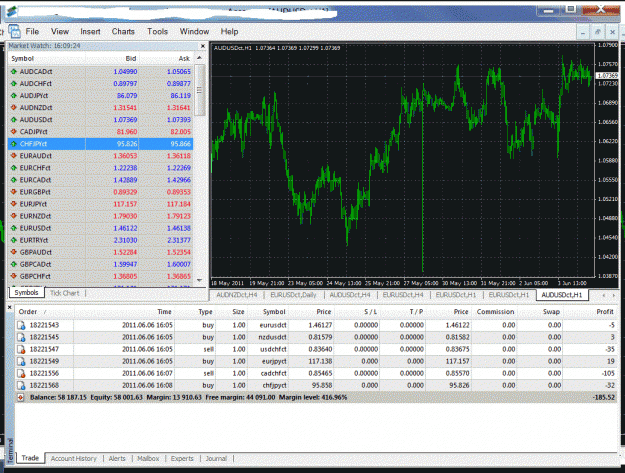Click the 1.07369 current price label

(x=607, y=75)
